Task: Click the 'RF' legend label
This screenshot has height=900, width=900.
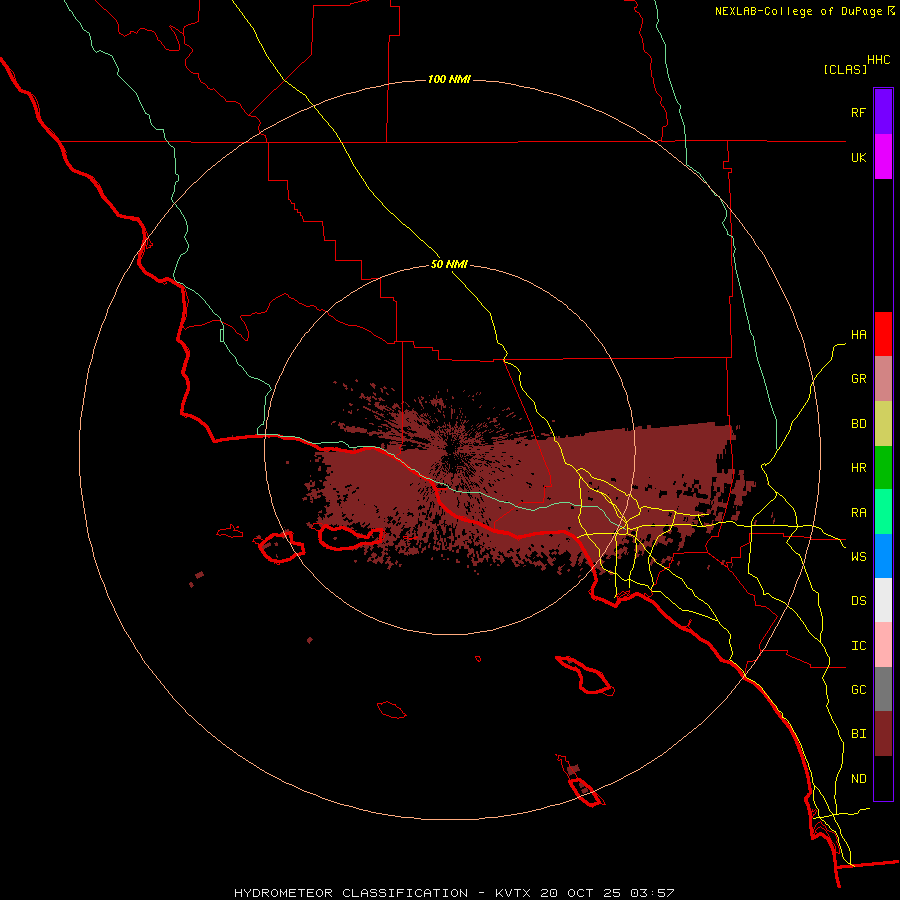Action: tap(858, 113)
